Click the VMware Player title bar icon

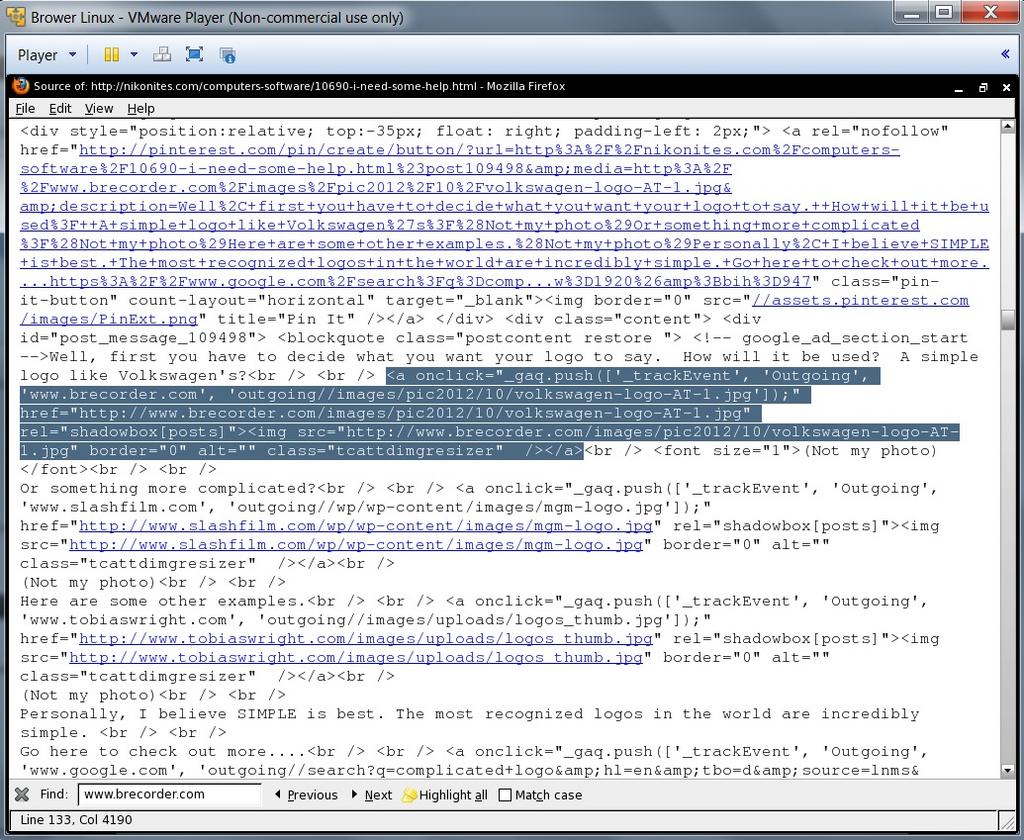[16, 16]
